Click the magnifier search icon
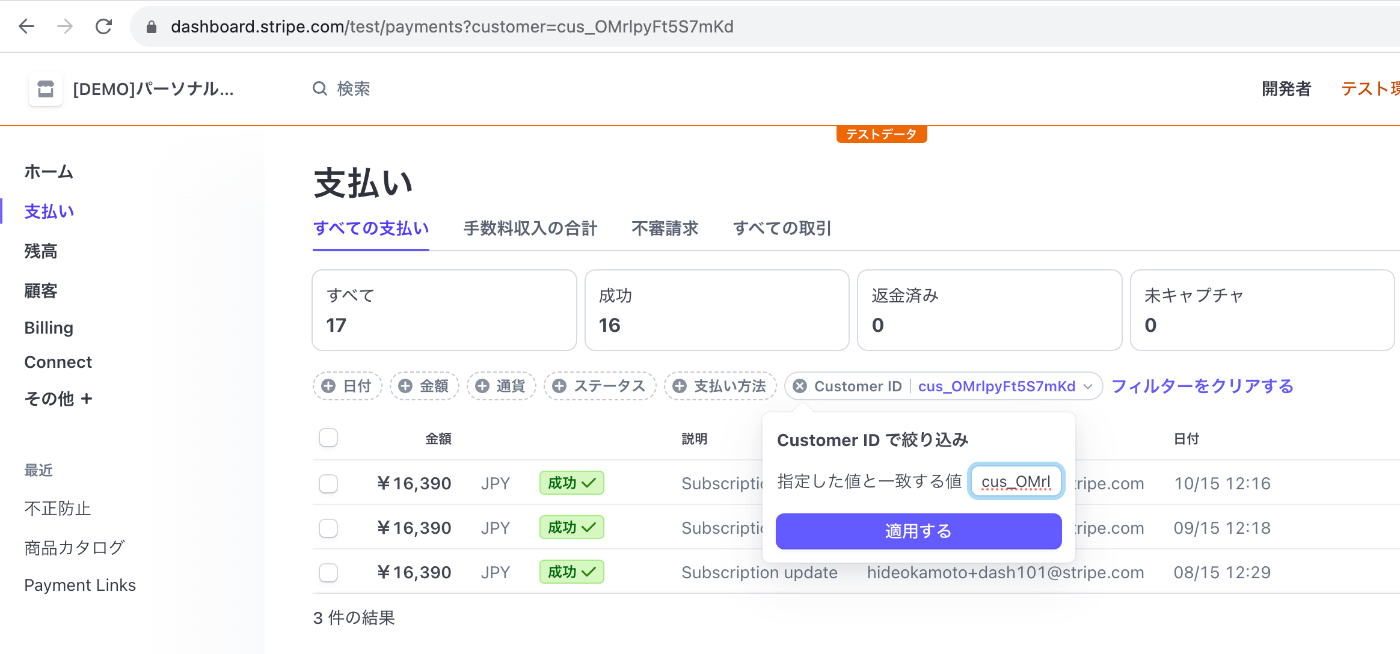1400x654 pixels. click(x=320, y=89)
